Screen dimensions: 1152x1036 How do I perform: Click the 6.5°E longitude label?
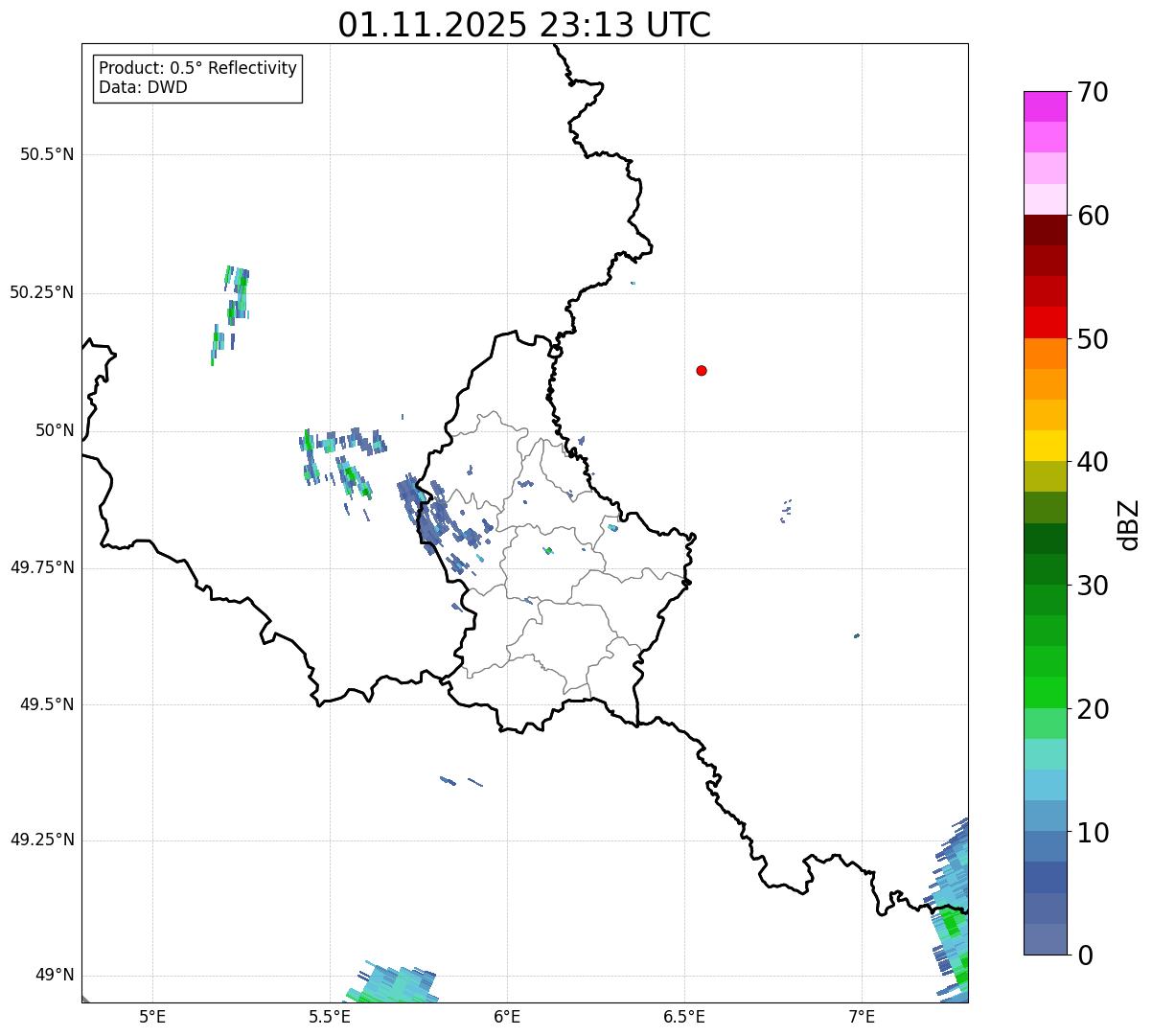pos(684,1017)
